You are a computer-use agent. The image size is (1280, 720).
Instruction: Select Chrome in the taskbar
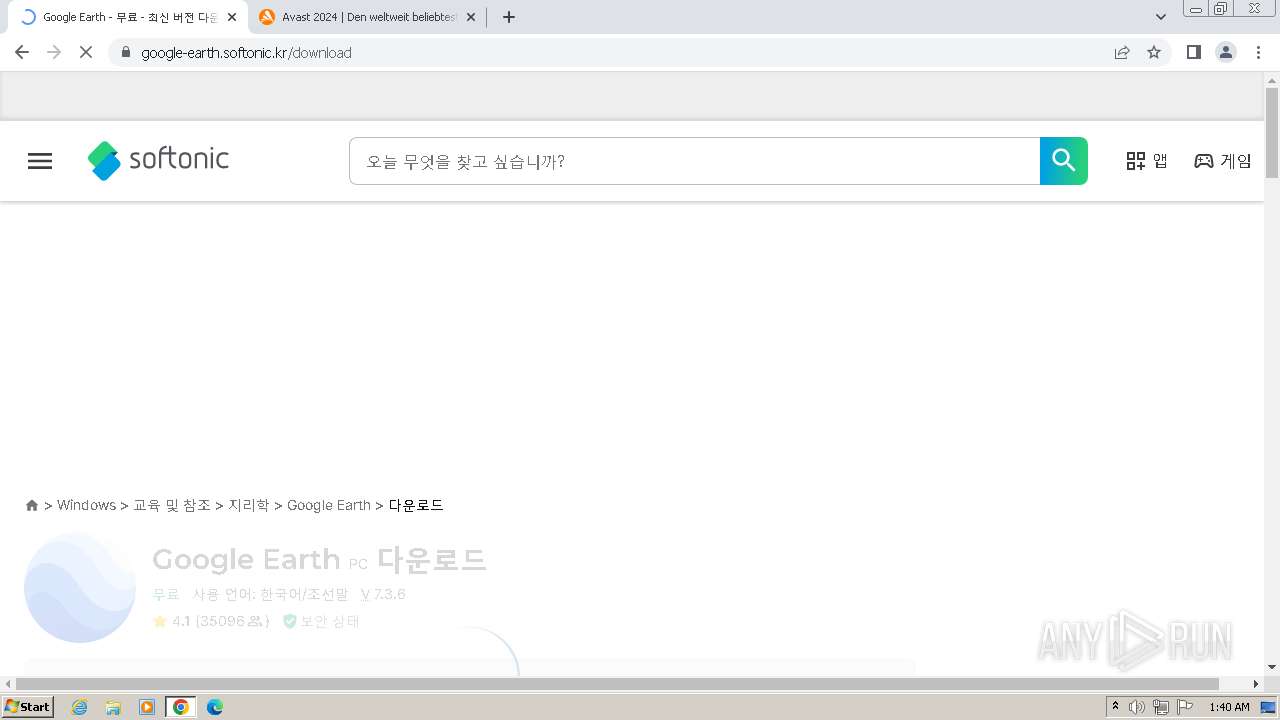181,707
